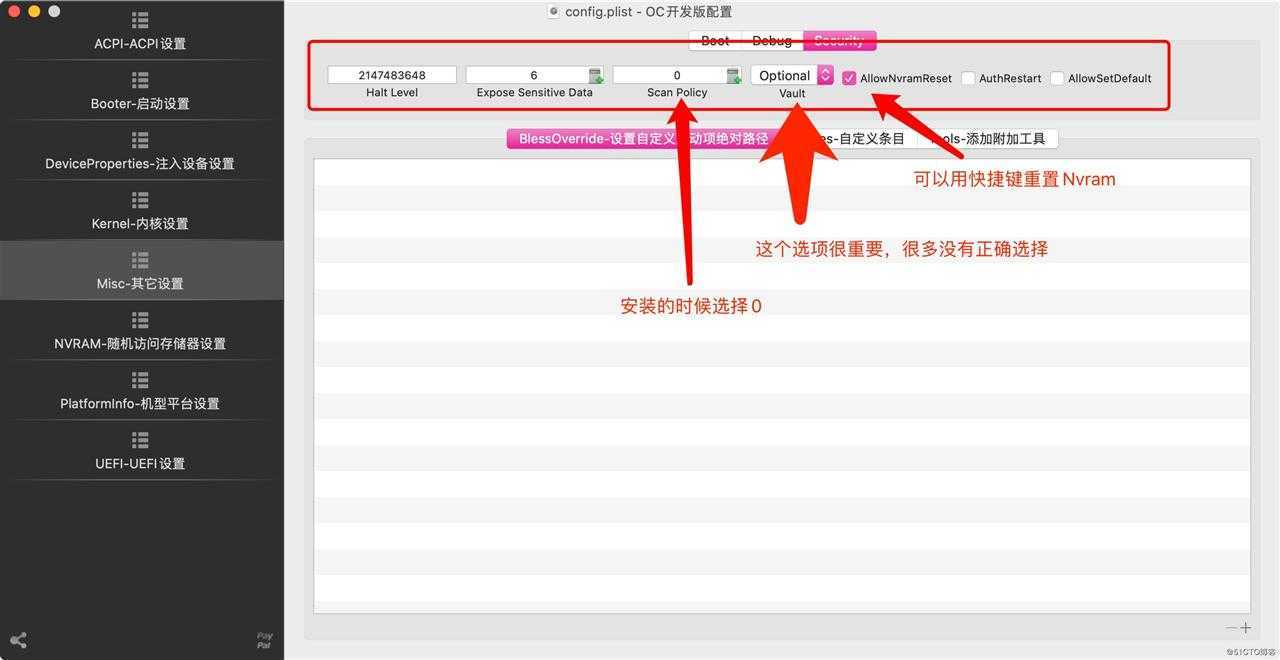The height and width of the screenshot is (660, 1280).
Task: Open the DeviceProperties-注入设备设置 section
Action: (140, 152)
